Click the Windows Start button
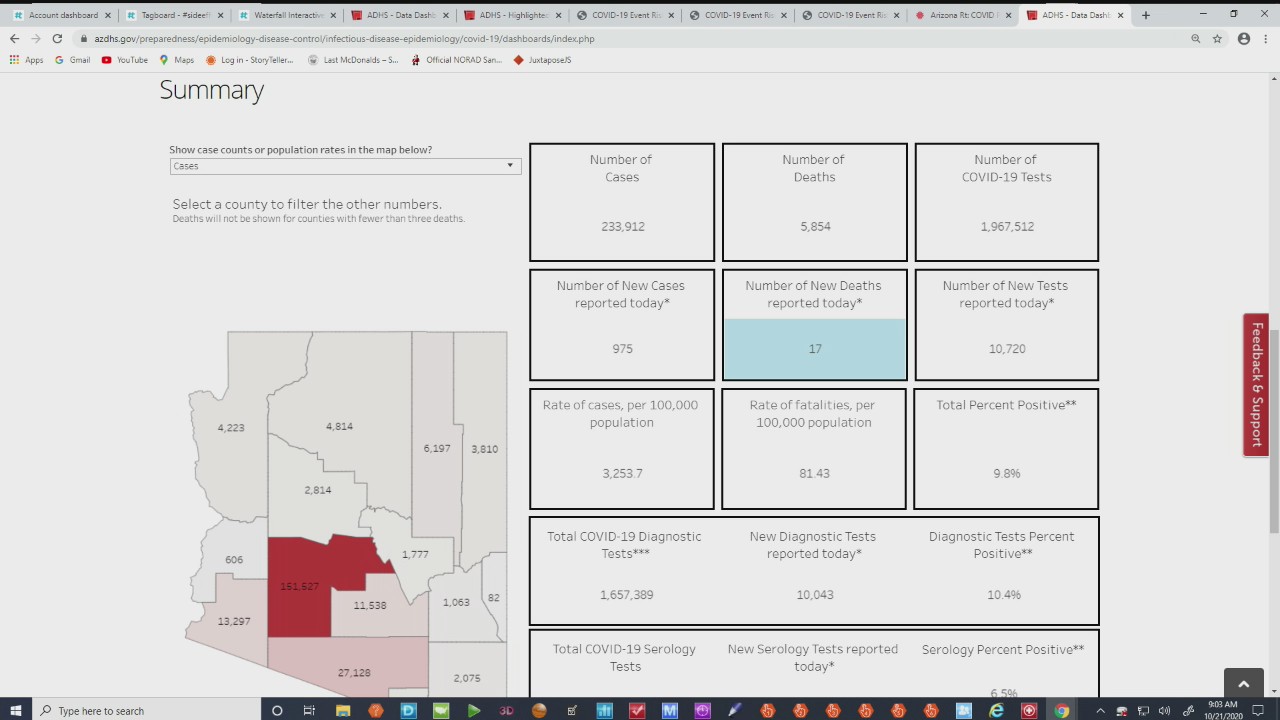 15,711
